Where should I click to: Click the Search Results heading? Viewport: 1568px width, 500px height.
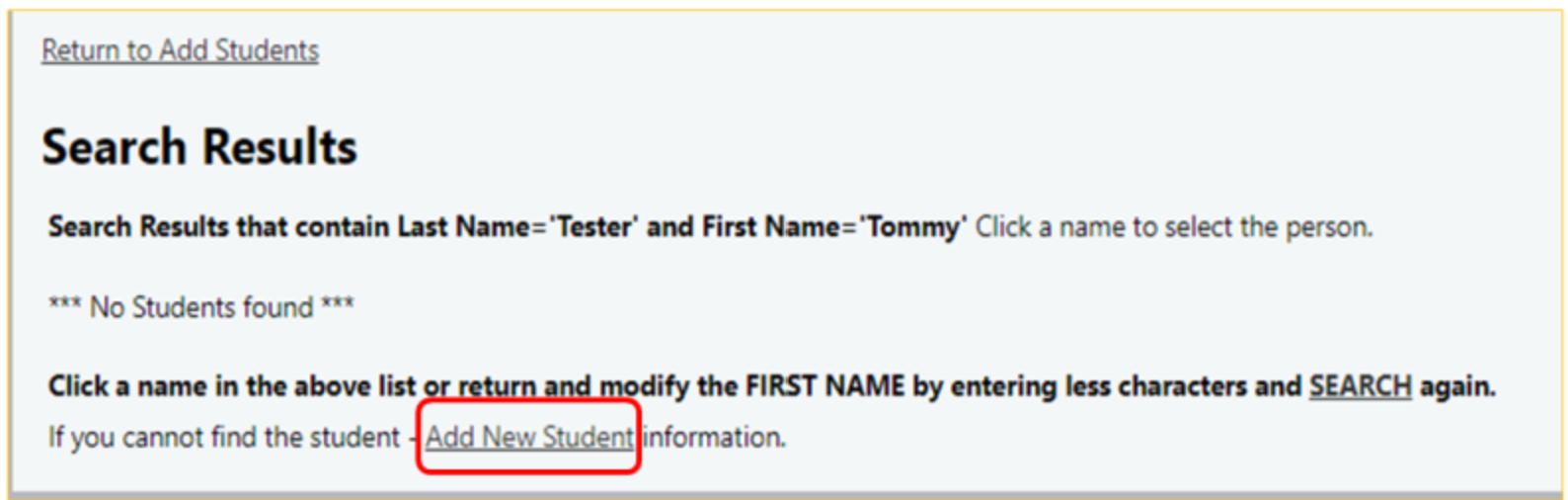(199, 147)
